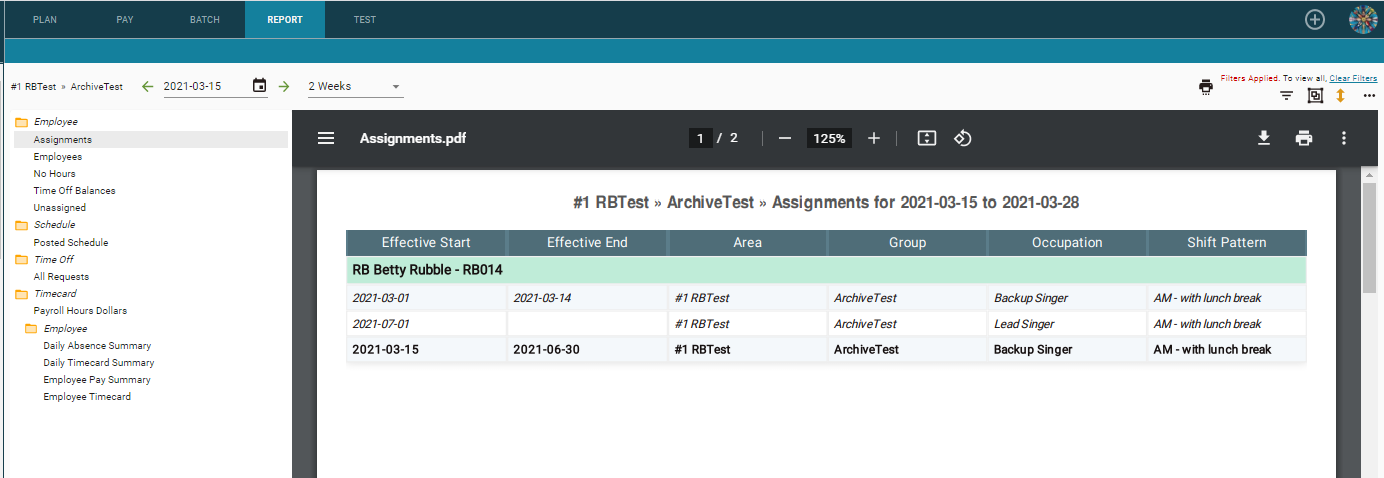The width and height of the screenshot is (1384, 478).
Task: Fit the PDF to page
Action: click(927, 138)
